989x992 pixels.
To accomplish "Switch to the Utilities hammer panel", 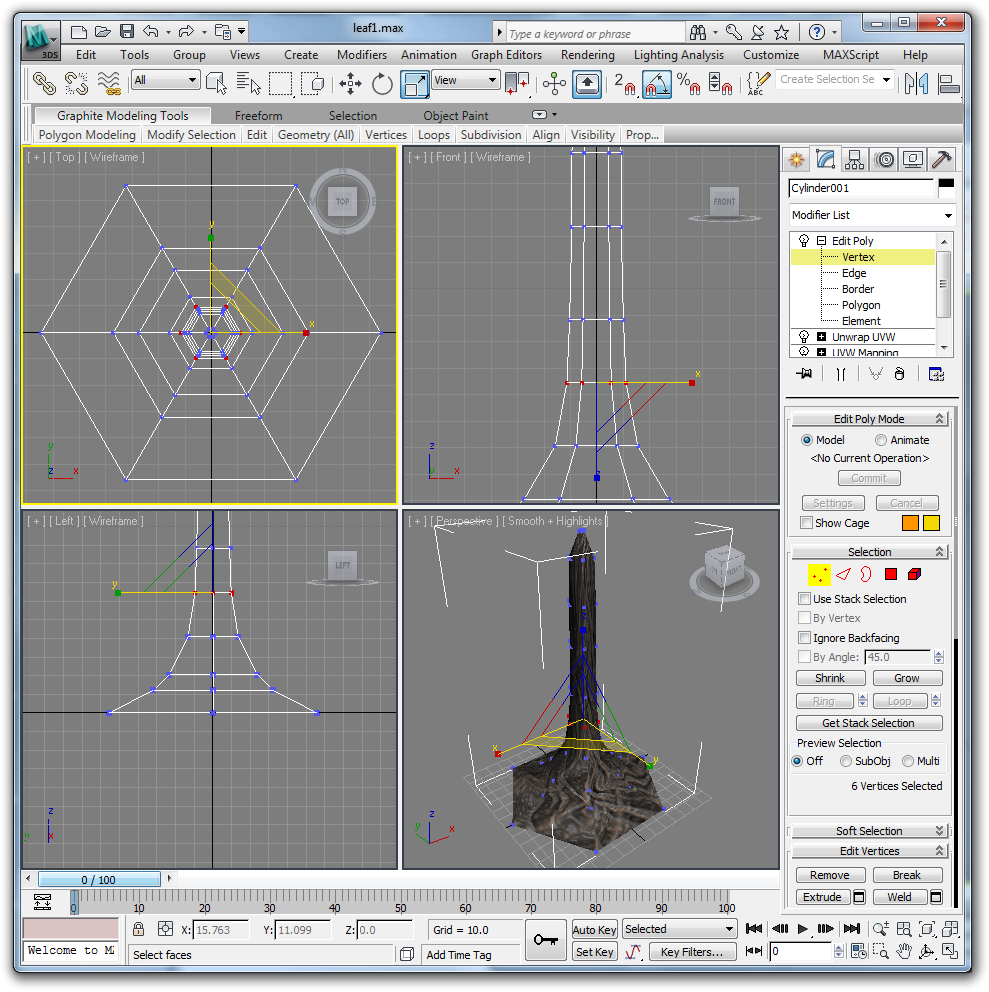I will coord(941,159).
